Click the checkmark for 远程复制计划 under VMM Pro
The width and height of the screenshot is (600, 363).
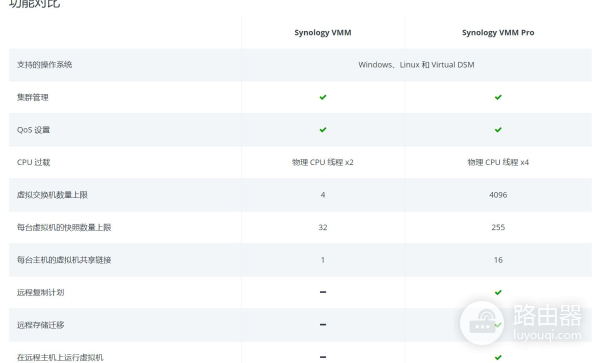click(x=498, y=292)
